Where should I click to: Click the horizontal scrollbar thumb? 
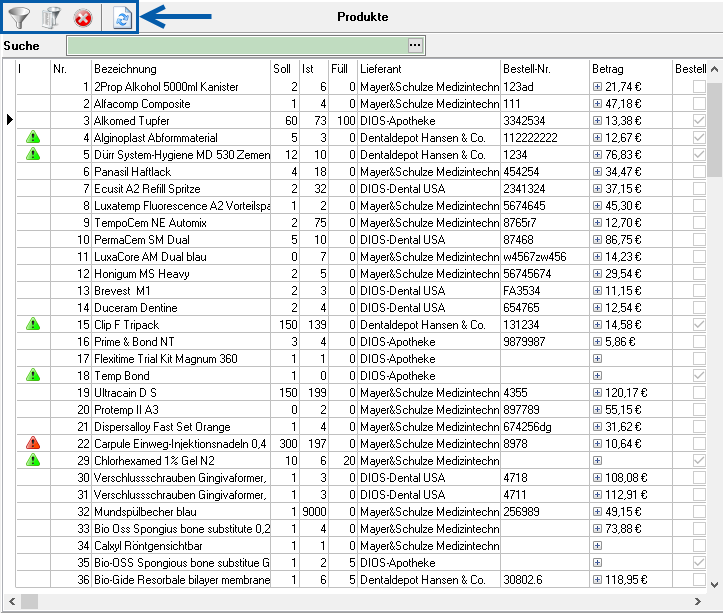(30, 601)
